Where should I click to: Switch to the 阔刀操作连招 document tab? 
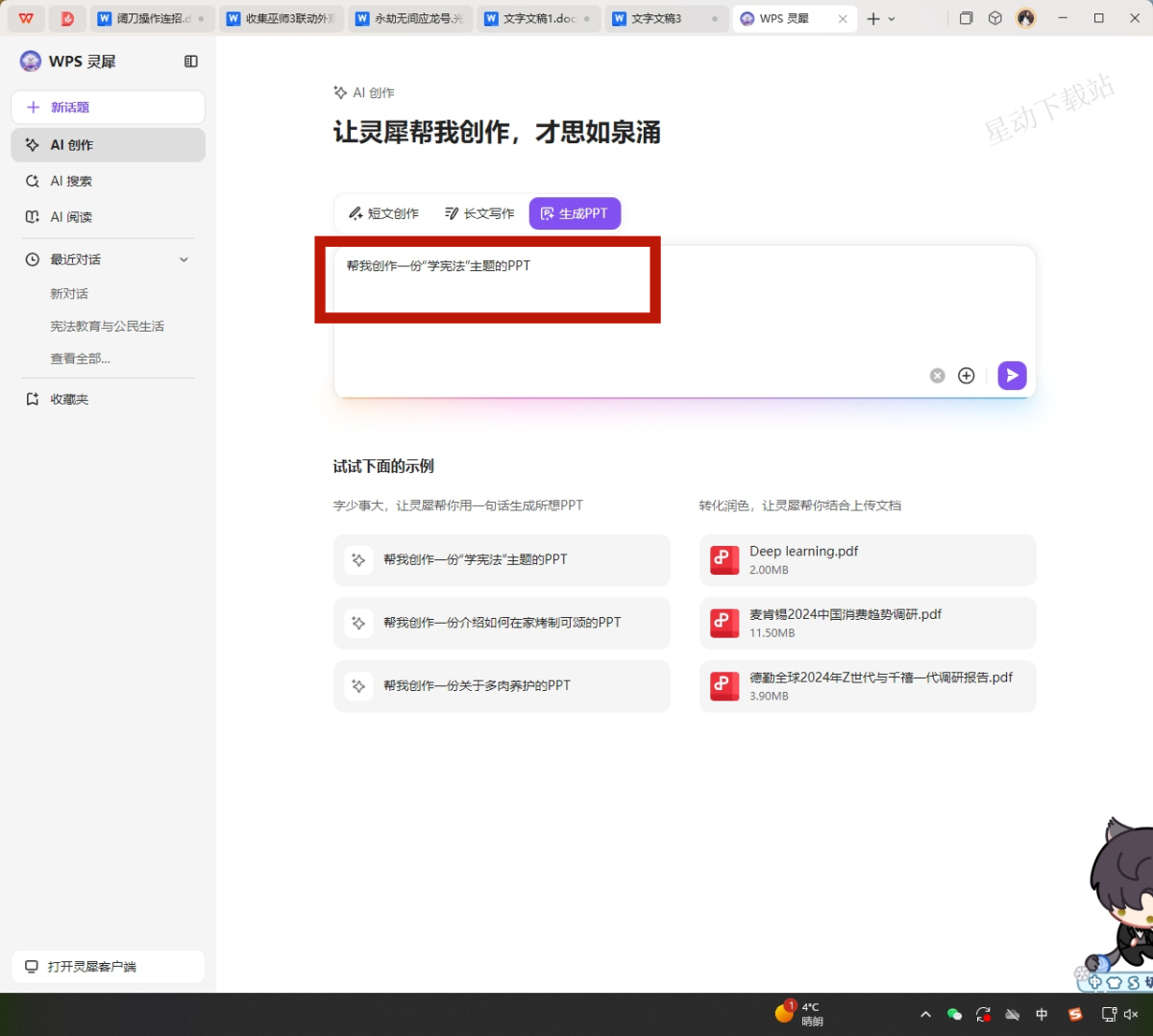pos(152,18)
